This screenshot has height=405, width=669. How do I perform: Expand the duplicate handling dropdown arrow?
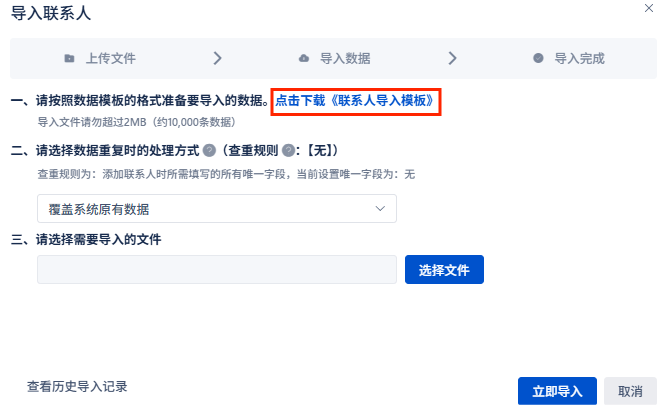(x=380, y=209)
